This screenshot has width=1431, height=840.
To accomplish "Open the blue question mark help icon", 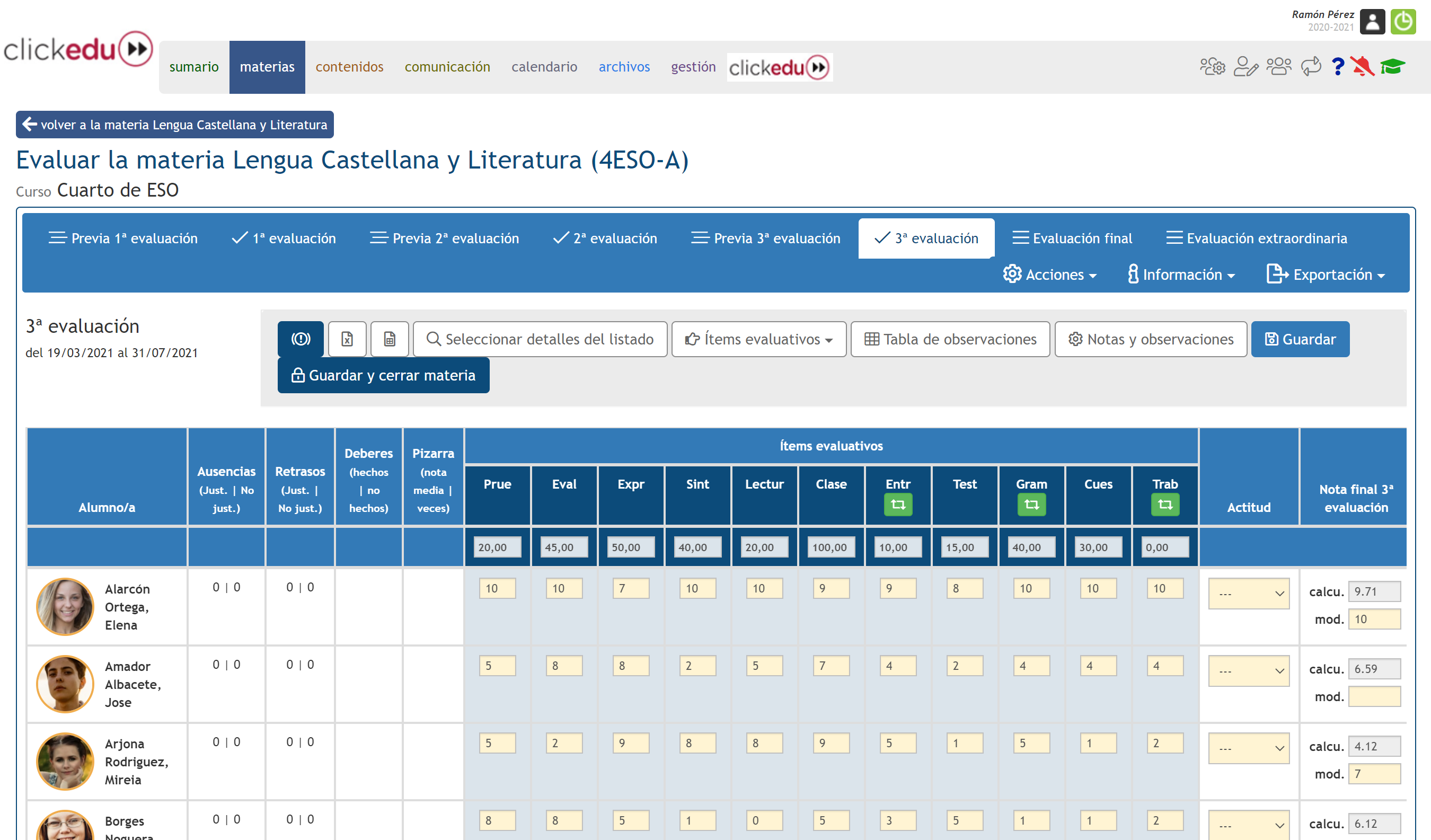I will tap(1337, 67).
